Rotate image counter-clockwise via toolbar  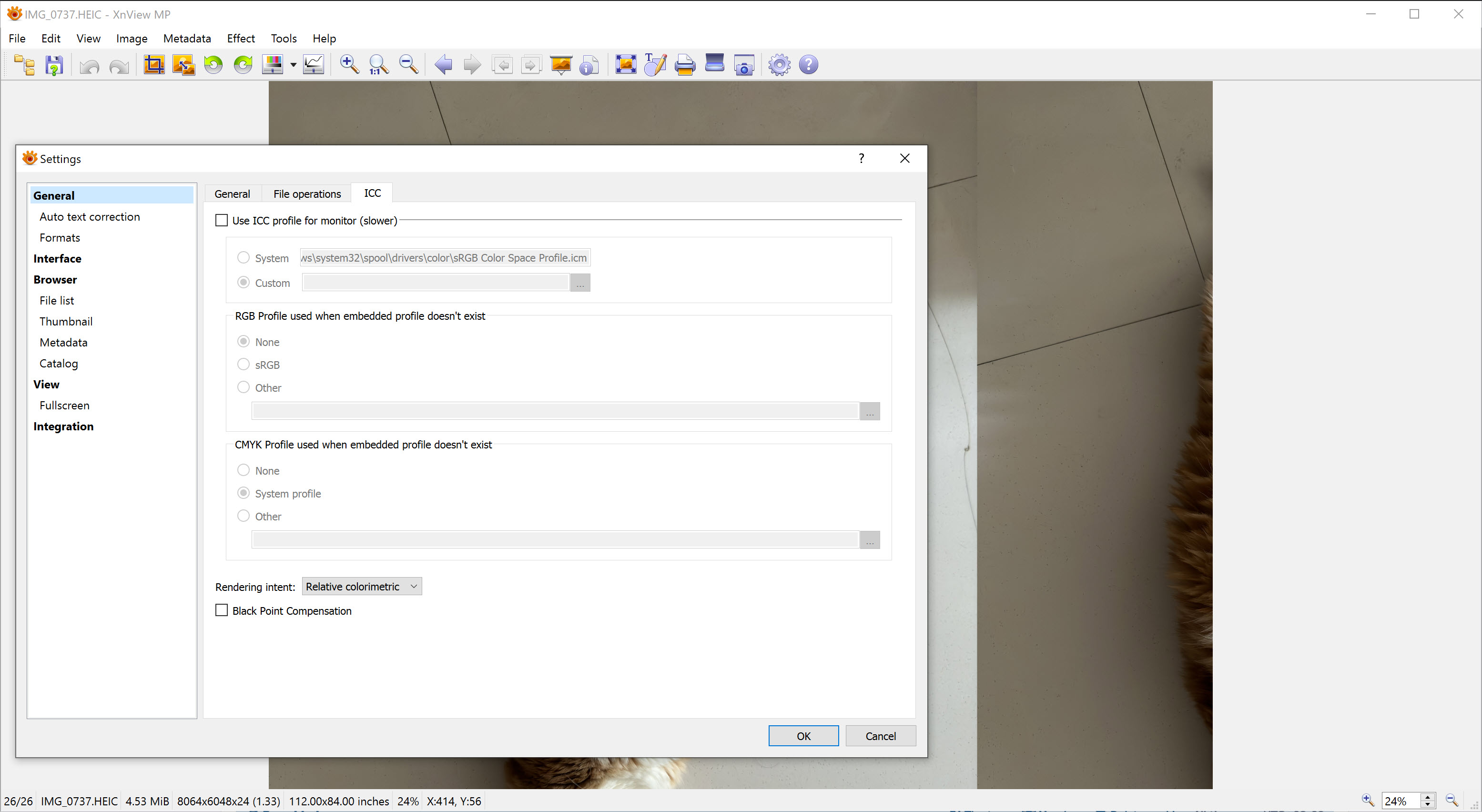coord(213,64)
